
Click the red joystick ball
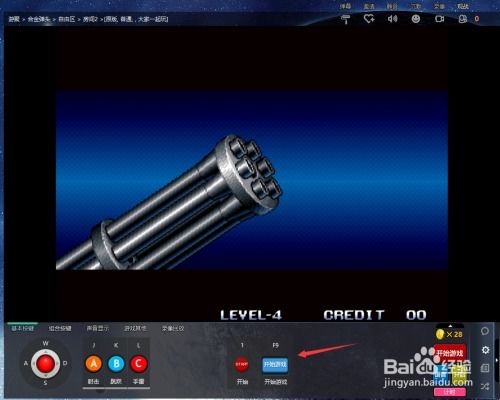[x=46, y=364]
